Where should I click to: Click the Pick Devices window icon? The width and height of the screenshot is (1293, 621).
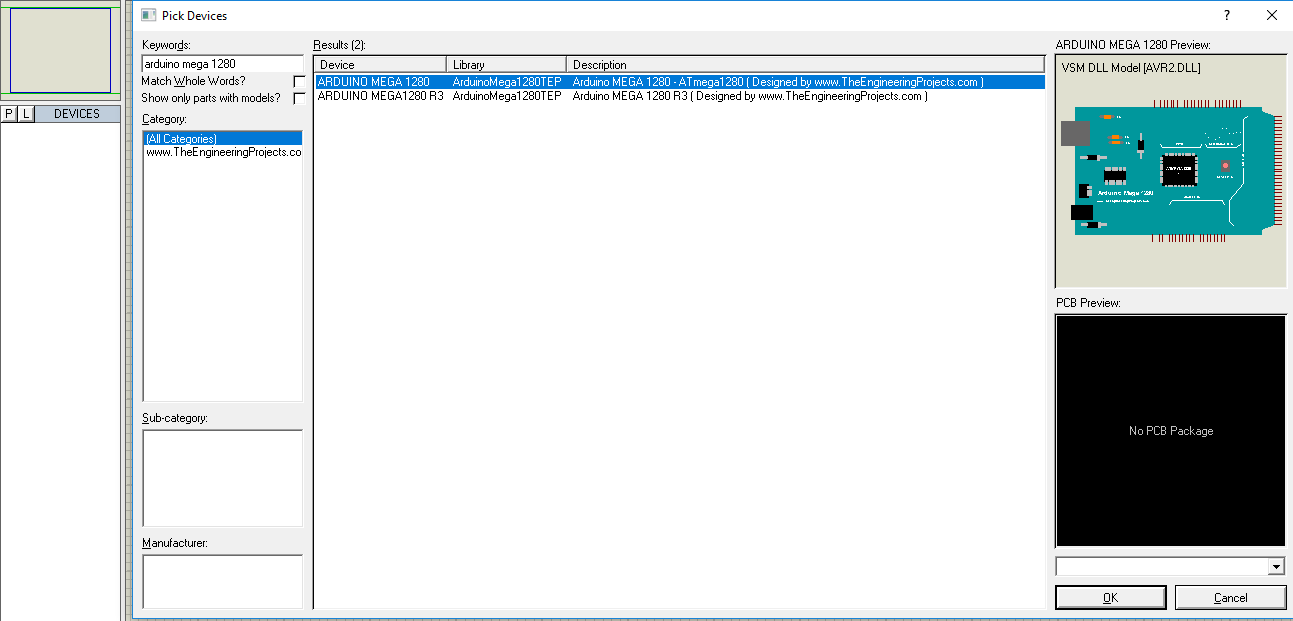point(148,15)
